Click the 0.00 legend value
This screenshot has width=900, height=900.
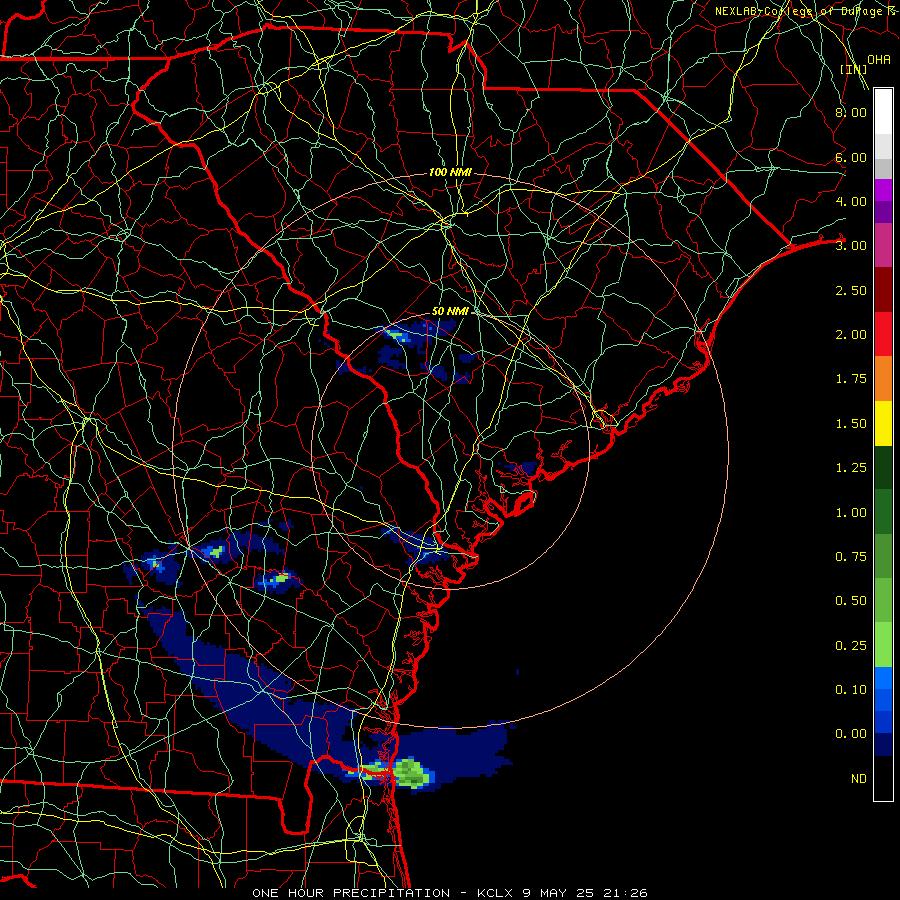[x=851, y=734]
